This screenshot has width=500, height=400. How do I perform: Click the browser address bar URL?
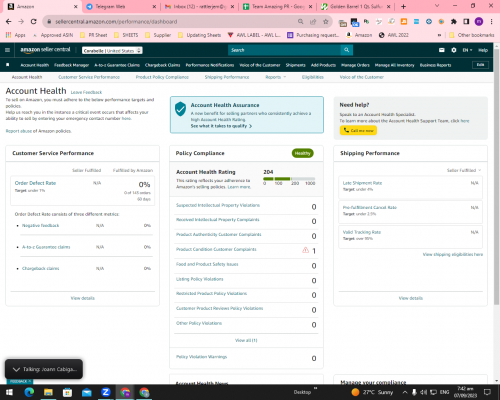click(x=116, y=22)
